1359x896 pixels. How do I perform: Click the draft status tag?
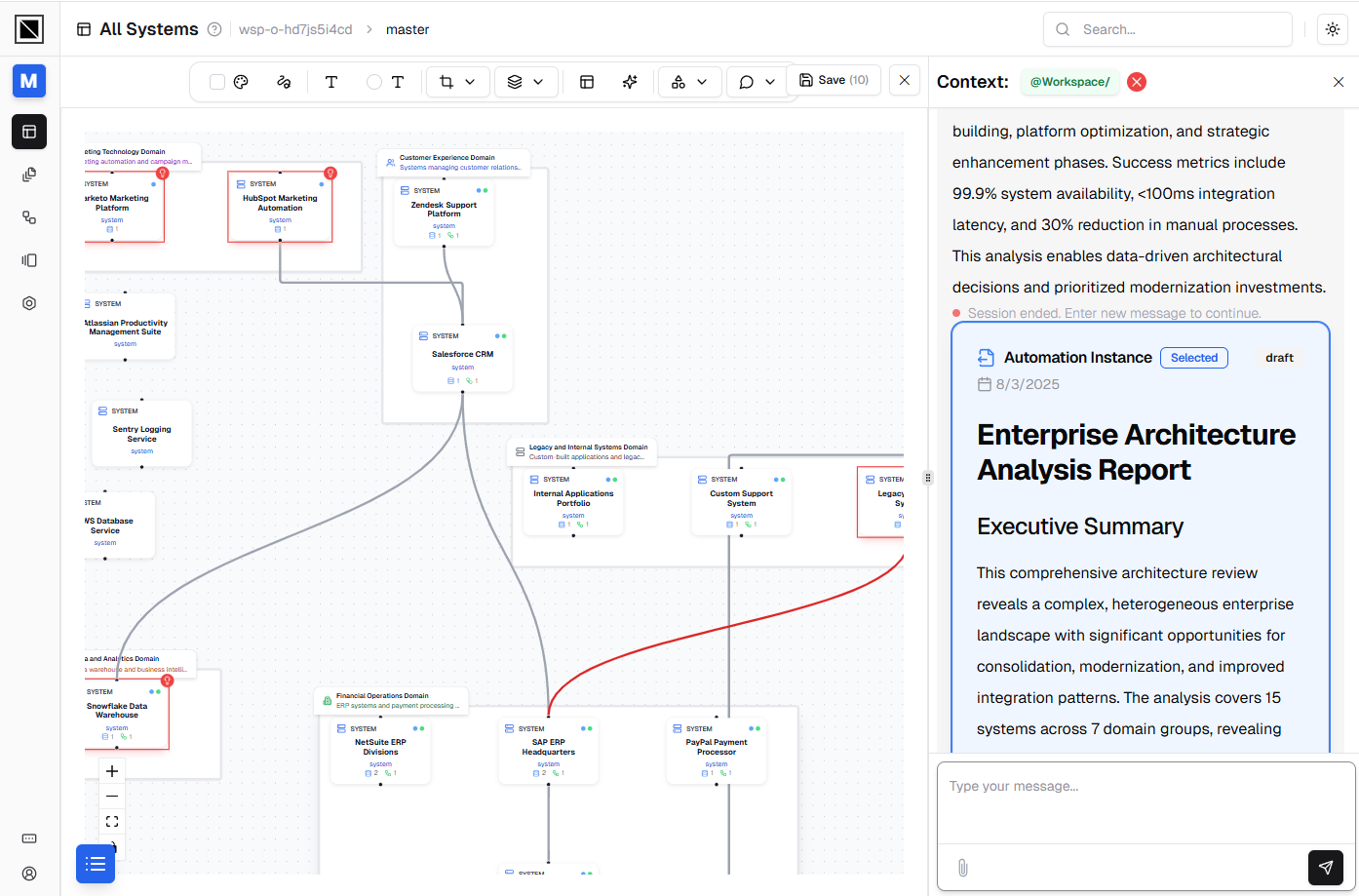coord(1279,358)
